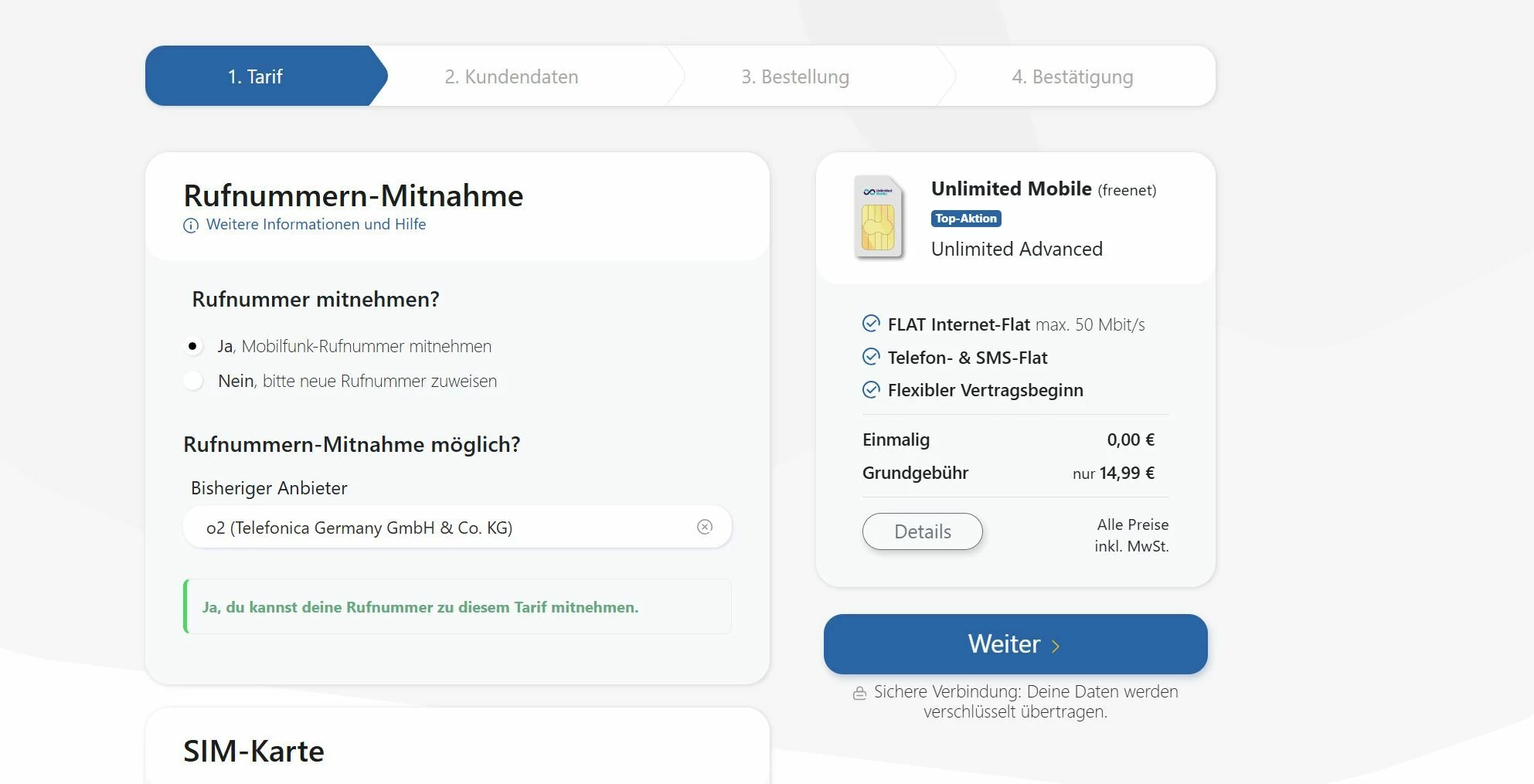Open the tariff Details button
This screenshot has width=1534, height=784.
coord(923,531)
